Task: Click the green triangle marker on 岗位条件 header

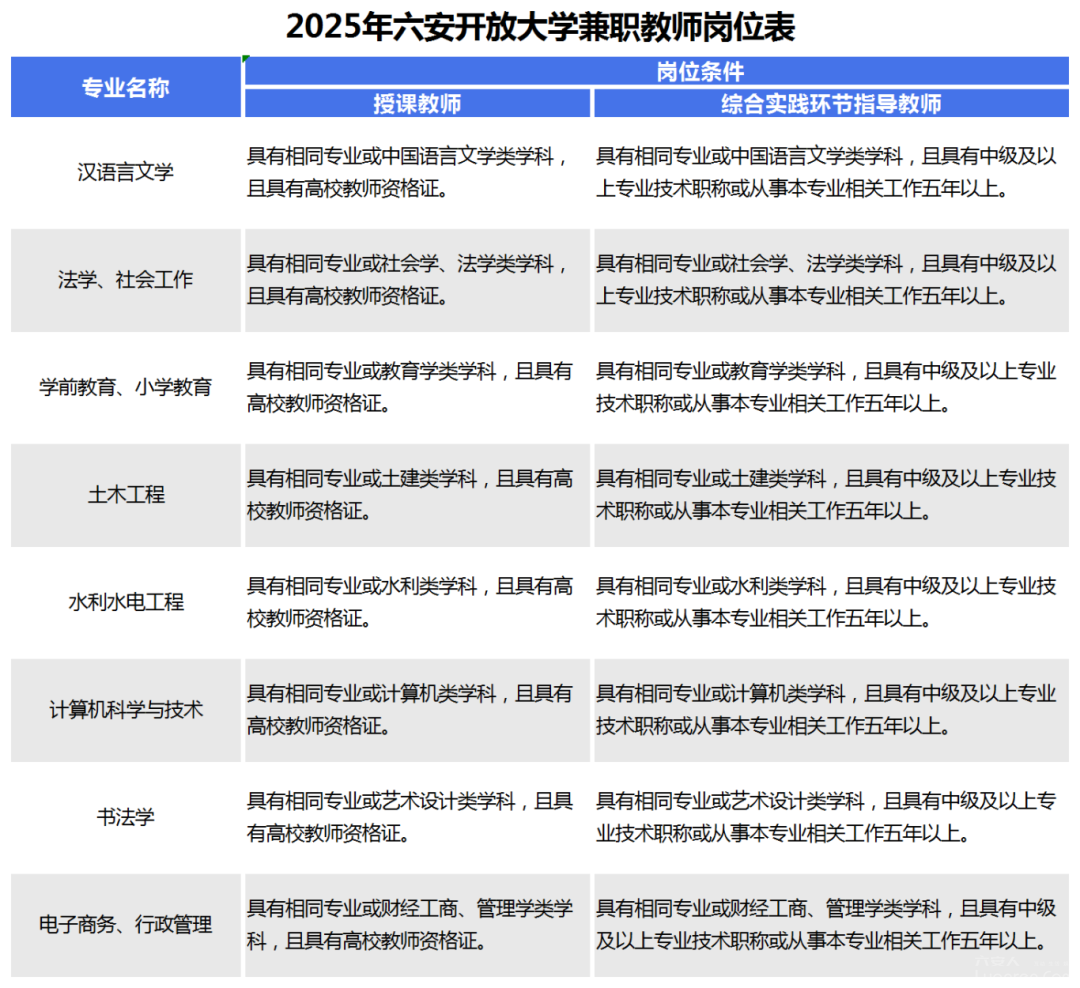Action: click(x=247, y=60)
